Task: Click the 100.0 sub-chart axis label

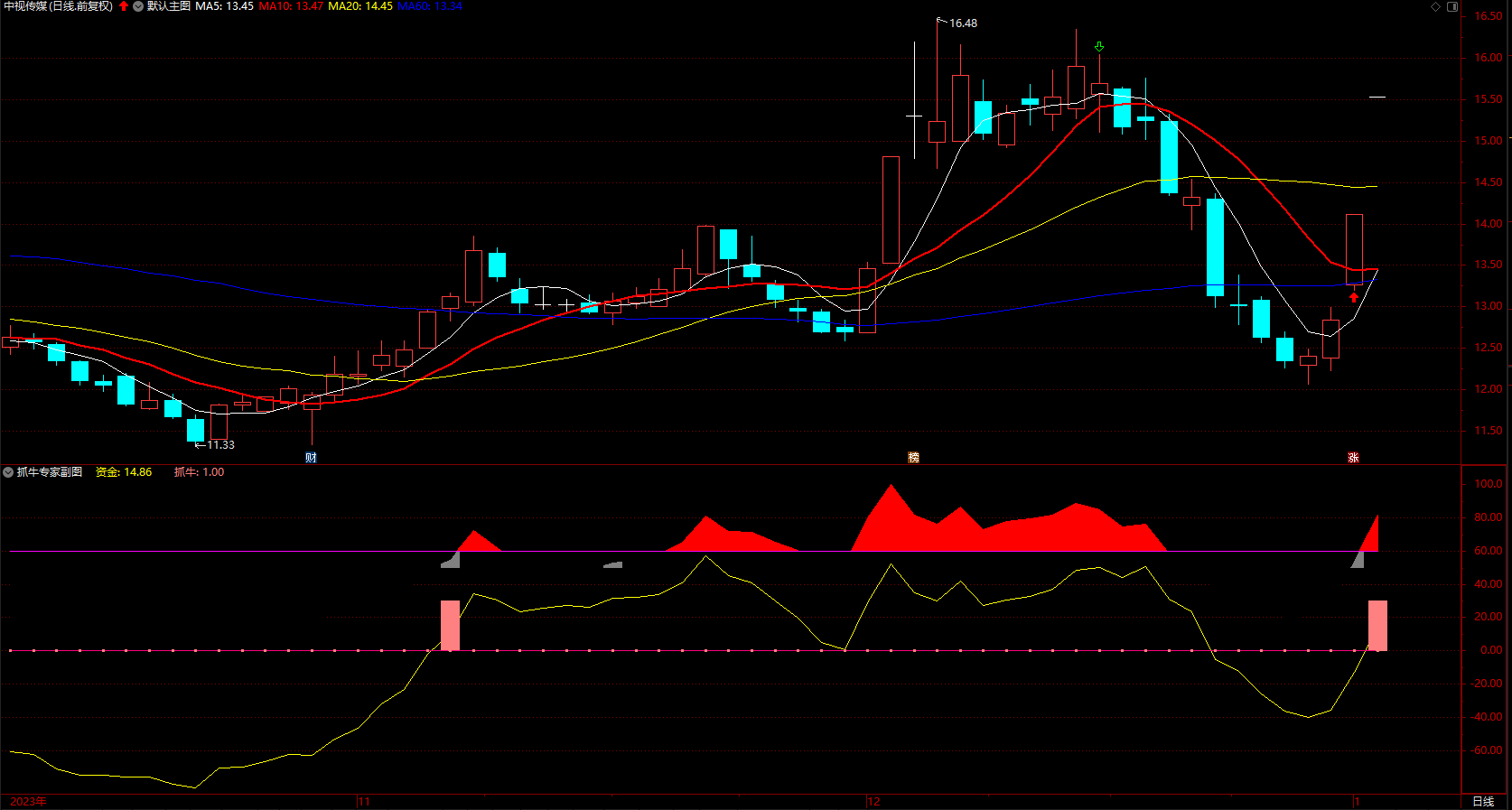Action: (1489, 484)
